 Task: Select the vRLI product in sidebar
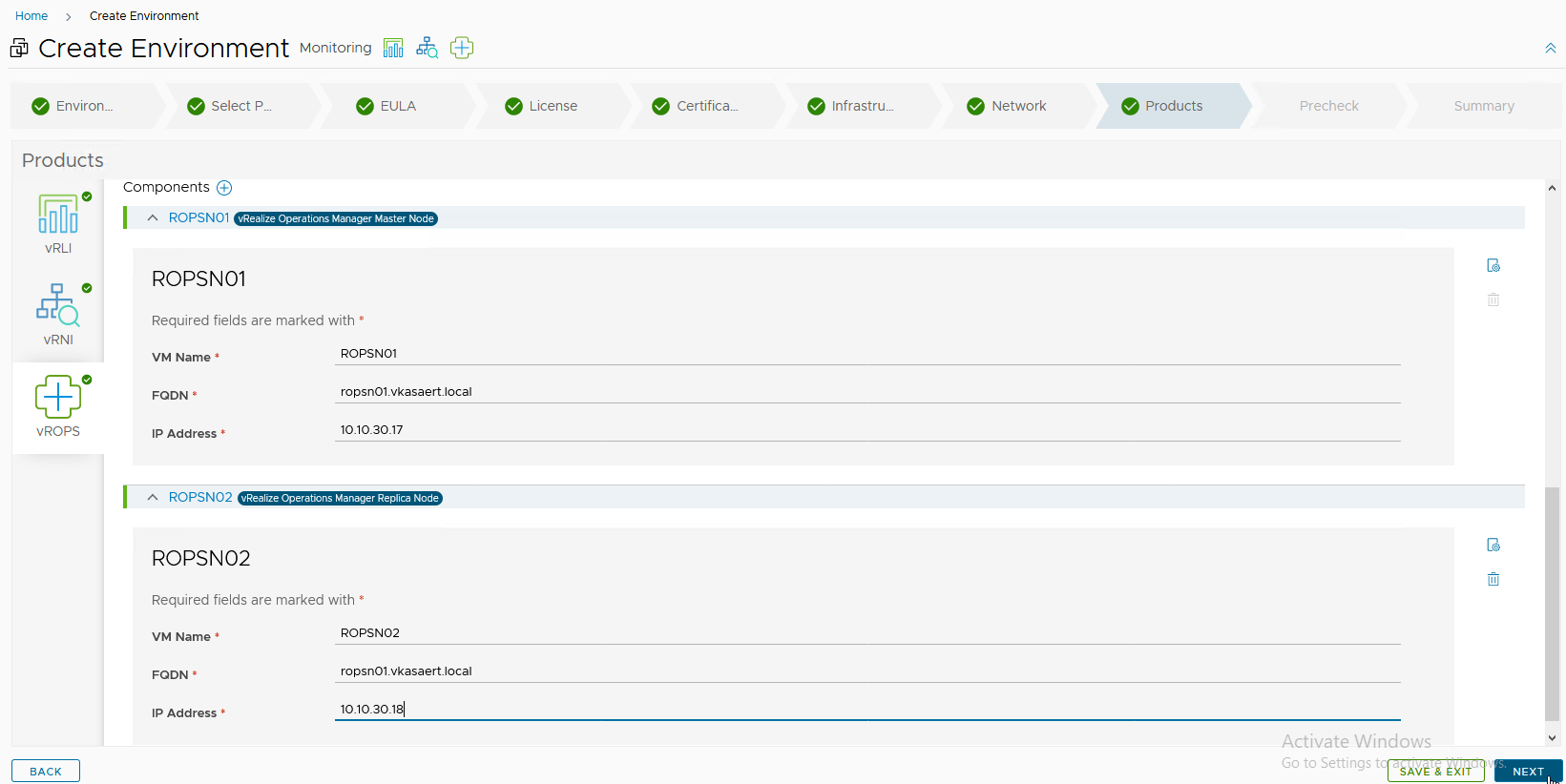(58, 223)
